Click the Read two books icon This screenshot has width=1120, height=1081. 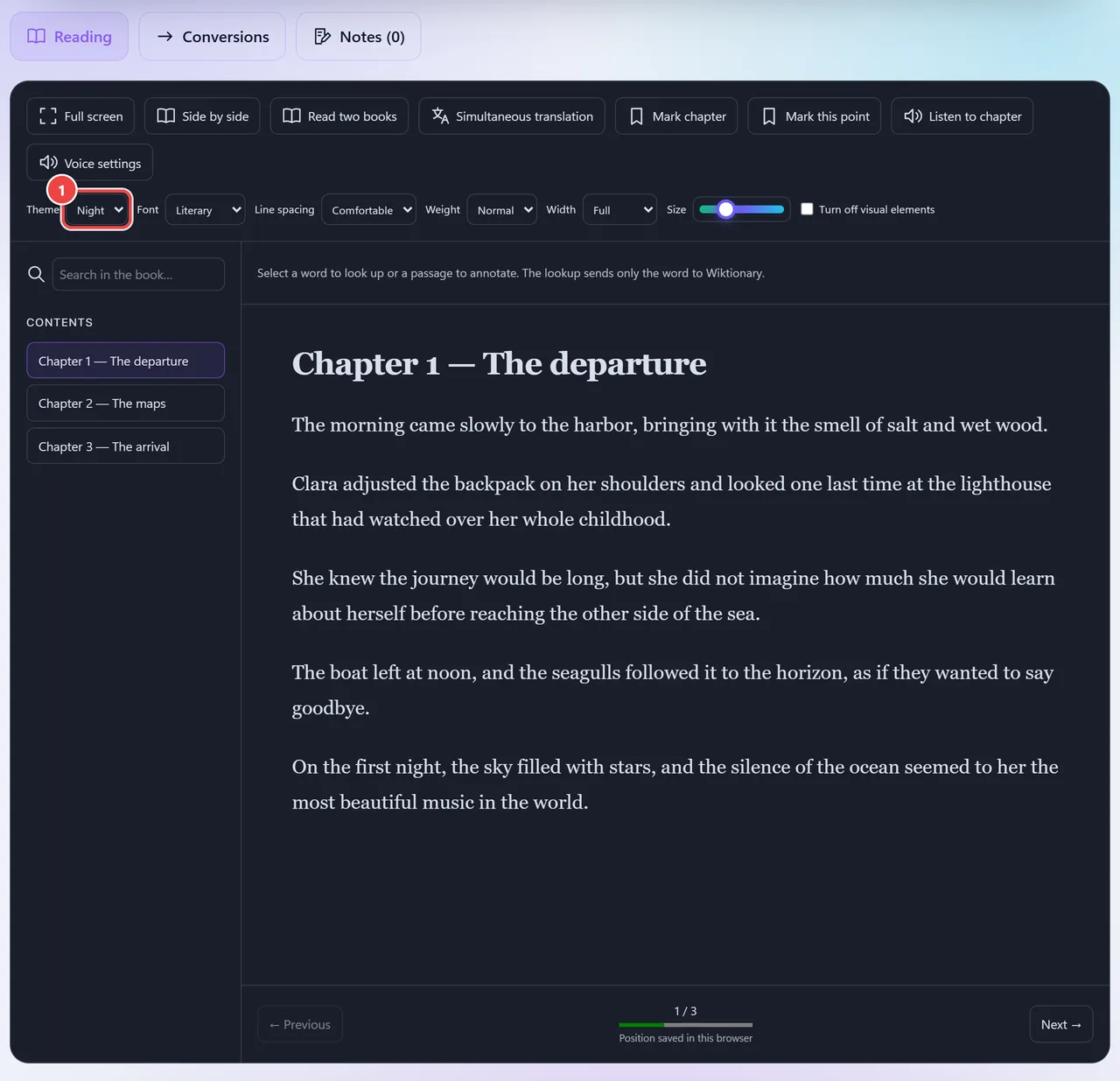click(291, 116)
